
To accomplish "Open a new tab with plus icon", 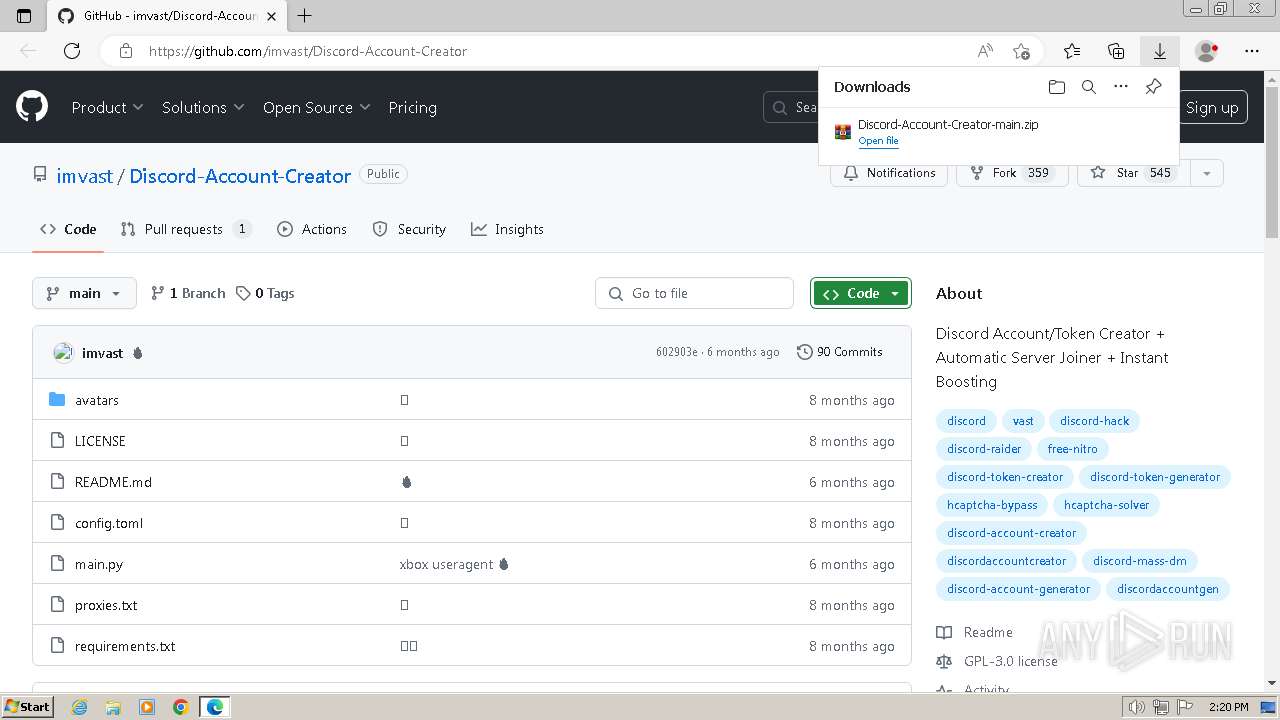I will click(x=305, y=15).
